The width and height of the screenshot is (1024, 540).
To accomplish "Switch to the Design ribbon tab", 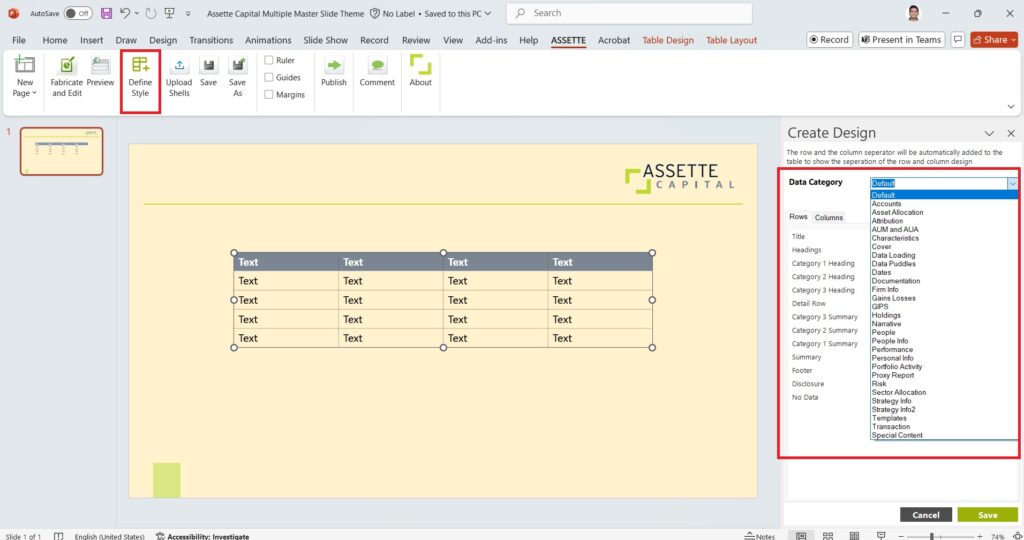I will 163,40.
